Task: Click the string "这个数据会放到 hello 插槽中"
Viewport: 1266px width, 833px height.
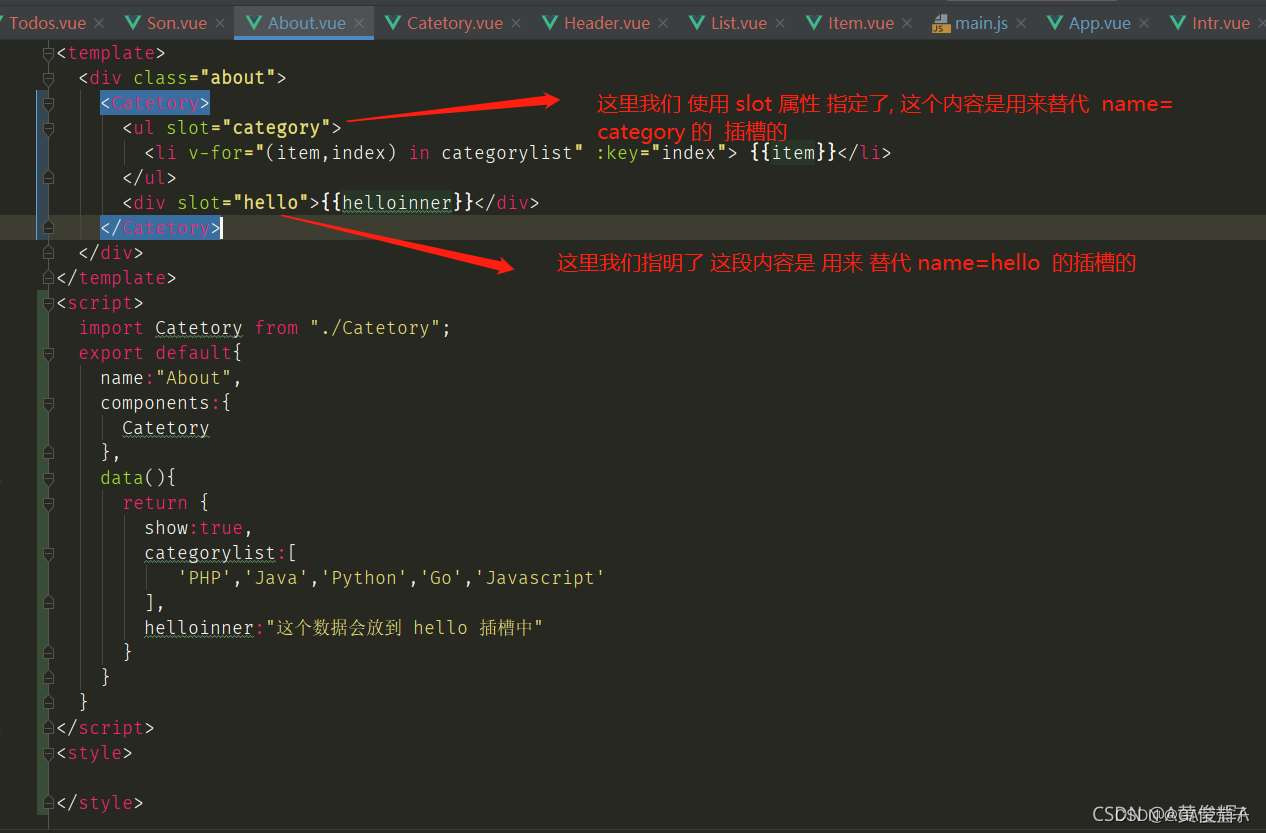Action: [404, 628]
